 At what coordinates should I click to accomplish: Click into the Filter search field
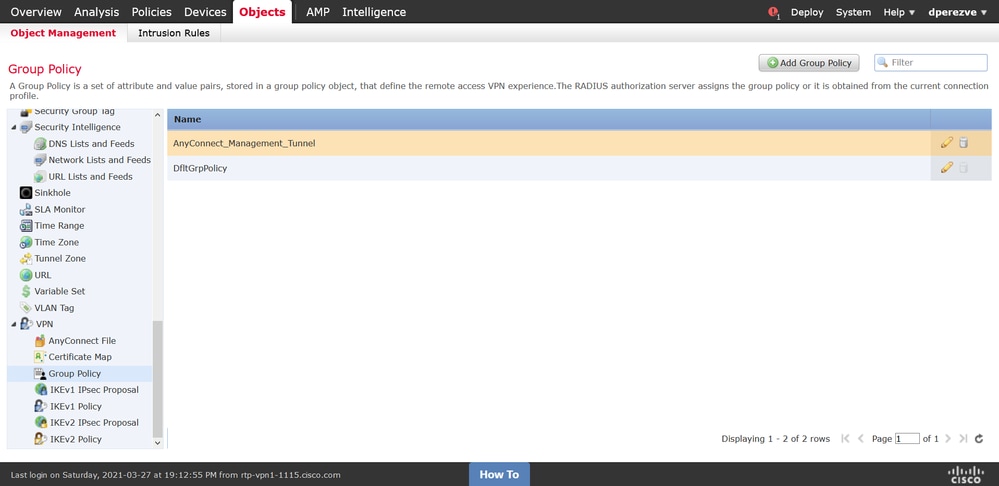pos(931,62)
